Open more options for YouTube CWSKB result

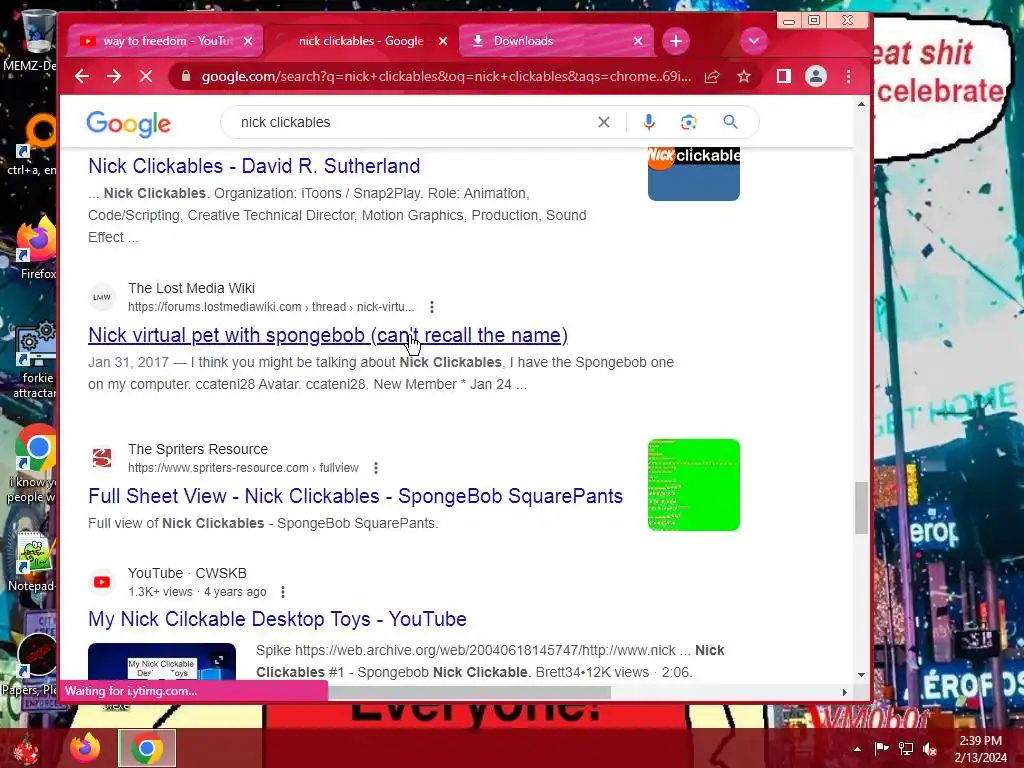pyautogui.click(x=283, y=592)
